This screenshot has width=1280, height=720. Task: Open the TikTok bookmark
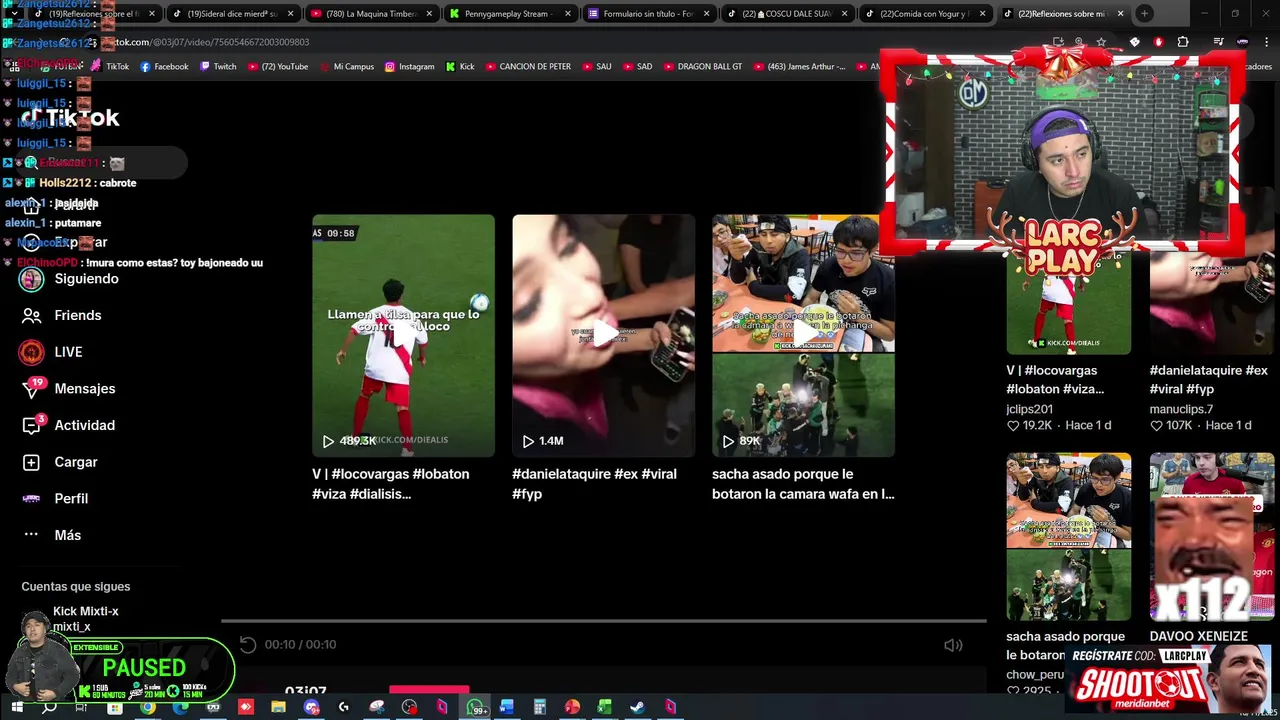[x=111, y=67]
